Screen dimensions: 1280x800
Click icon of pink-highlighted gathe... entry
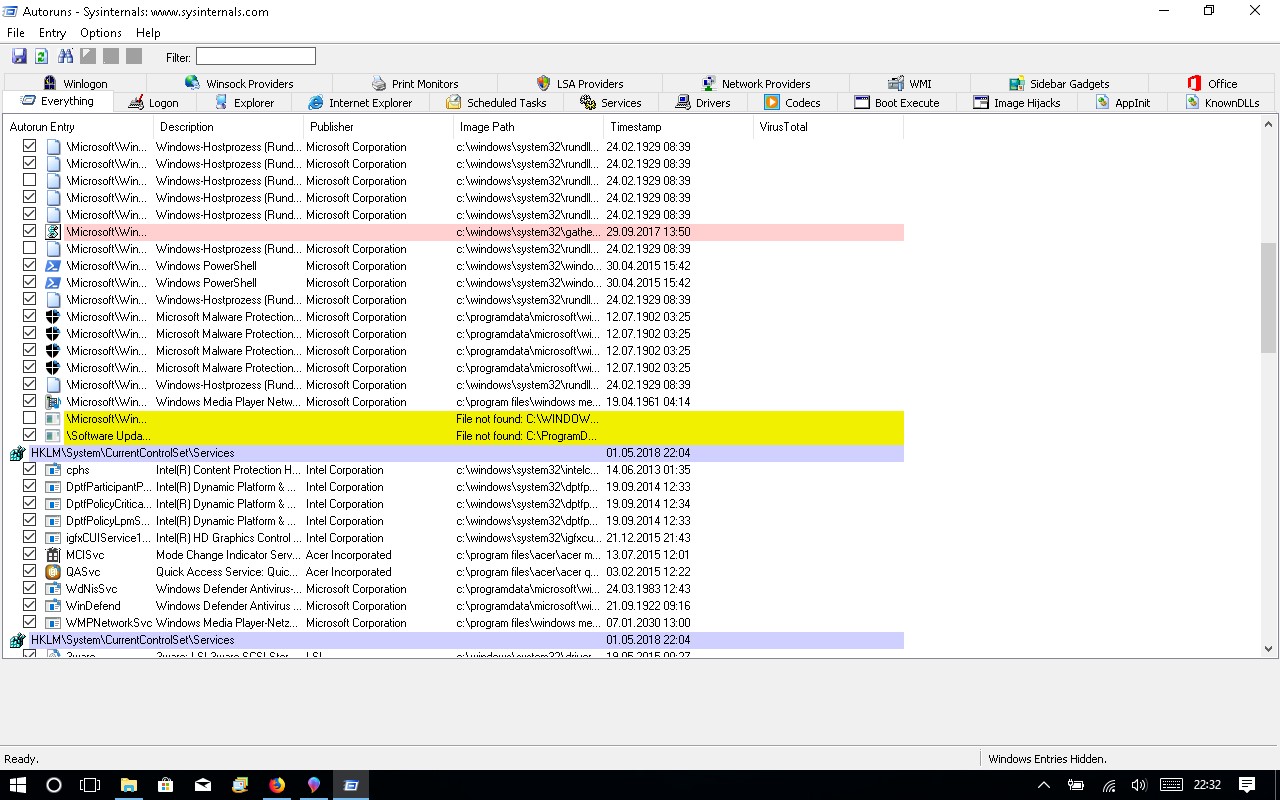(54, 232)
